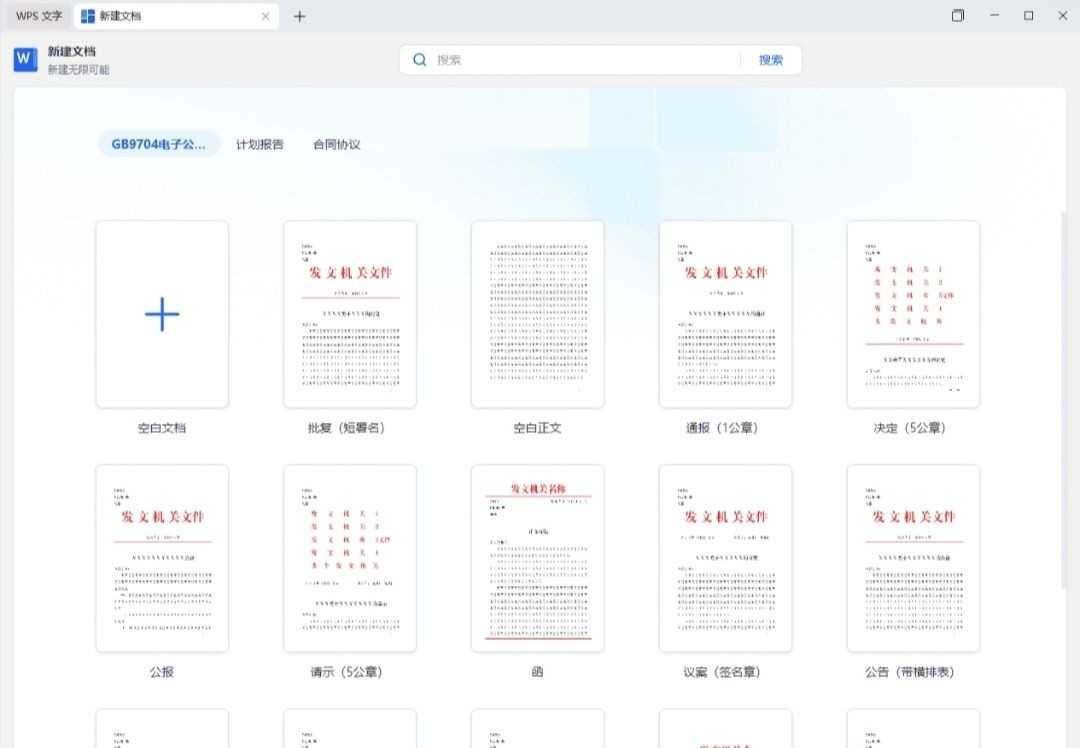Open the 批复（短署名） template
Image resolution: width=1080 pixels, height=748 pixels.
tap(350, 314)
